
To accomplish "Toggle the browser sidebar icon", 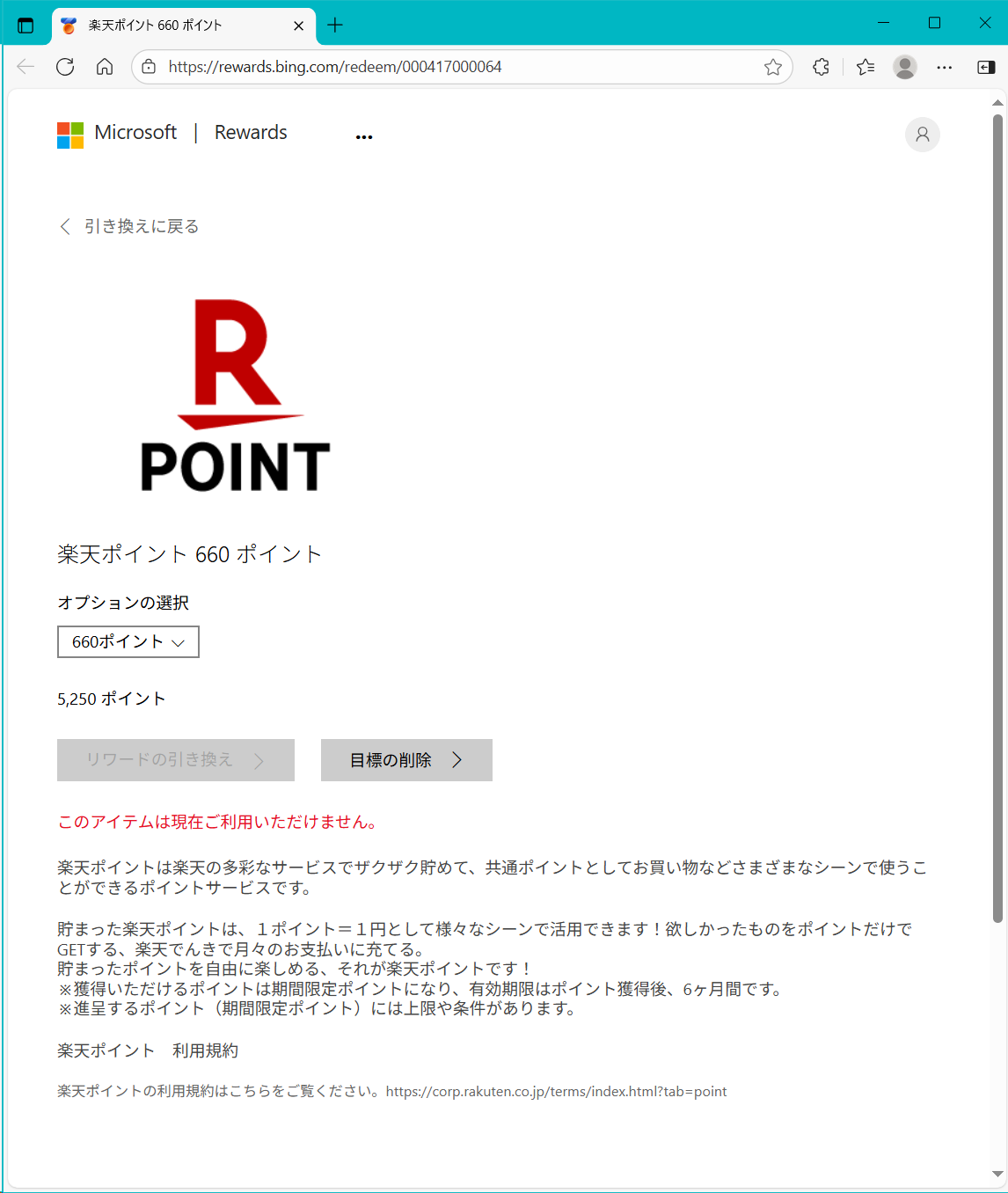I will pos(986,67).
